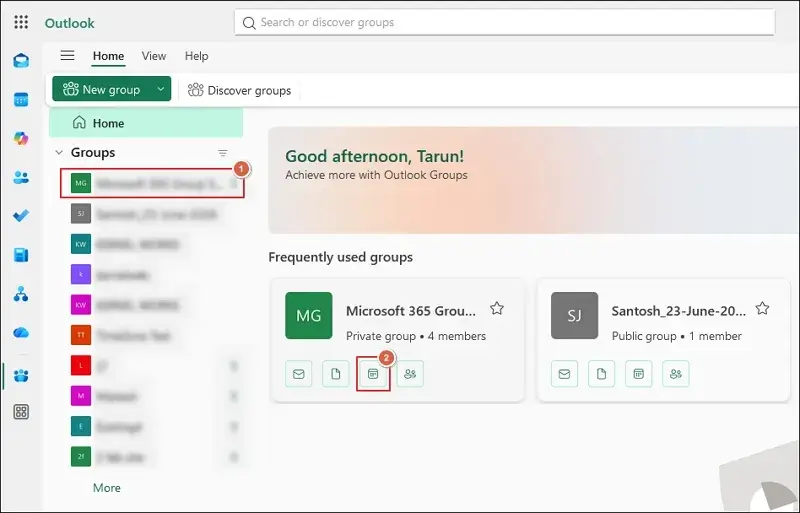800x513 pixels.
Task: Open Calendar from the left rail
Action: (21, 100)
